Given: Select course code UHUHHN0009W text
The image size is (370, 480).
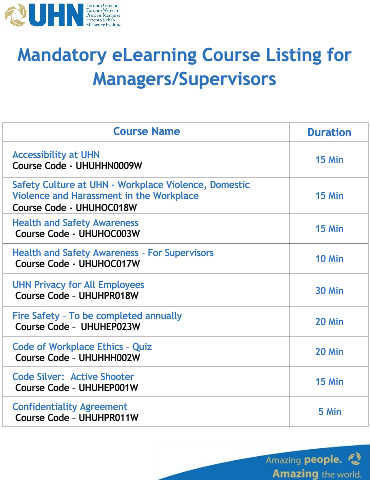Looking at the screenshot, I should (109, 166).
